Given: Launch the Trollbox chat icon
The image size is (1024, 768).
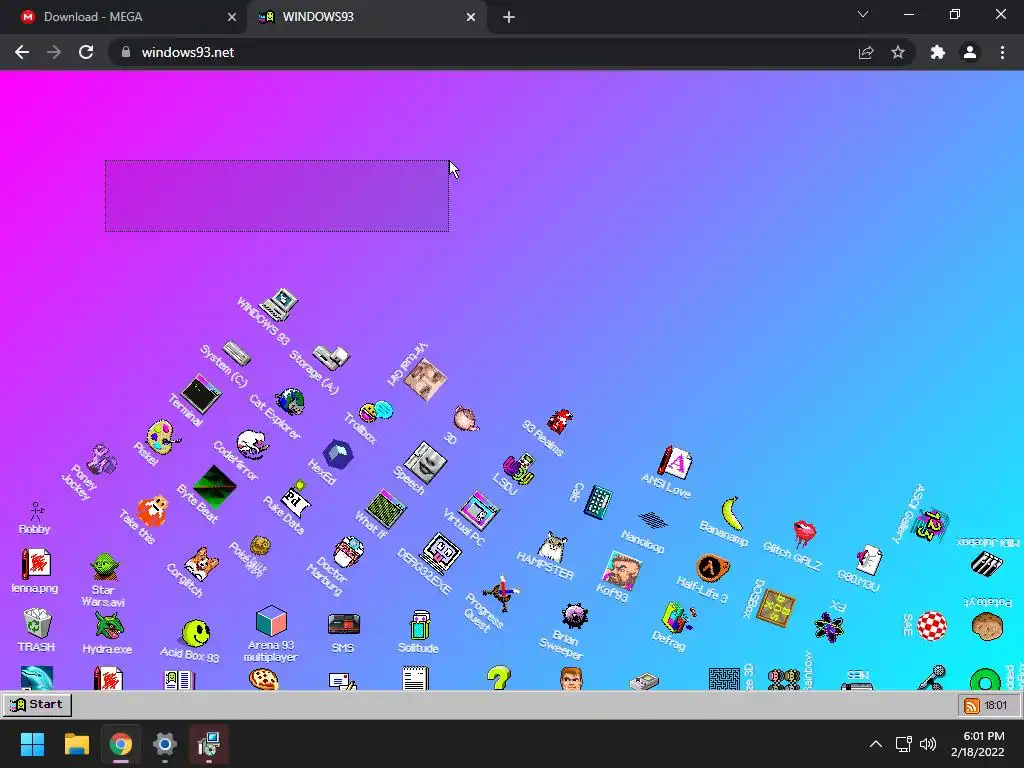Looking at the screenshot, I should (x=376, y=411).
